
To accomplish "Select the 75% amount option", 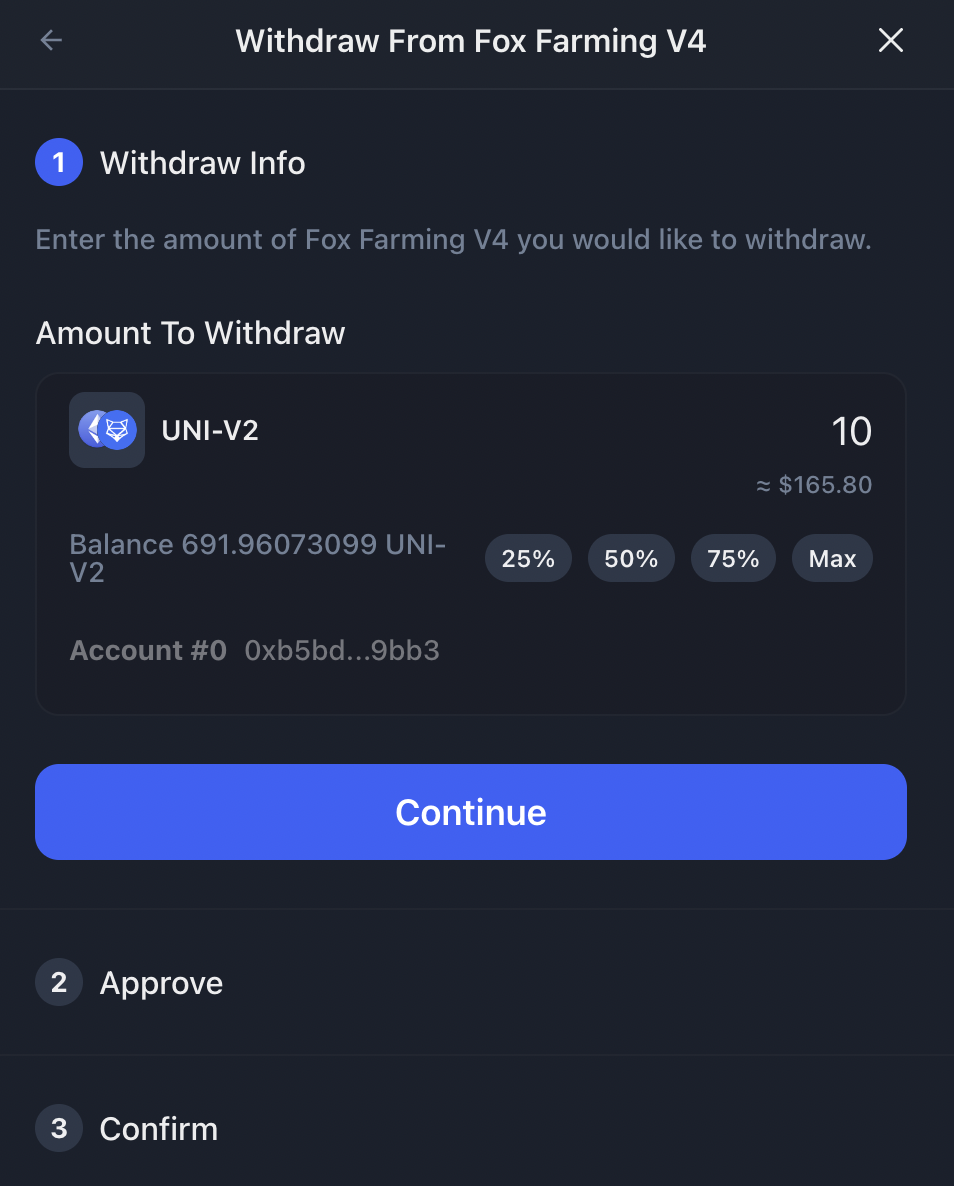I will tap(733, 558).
